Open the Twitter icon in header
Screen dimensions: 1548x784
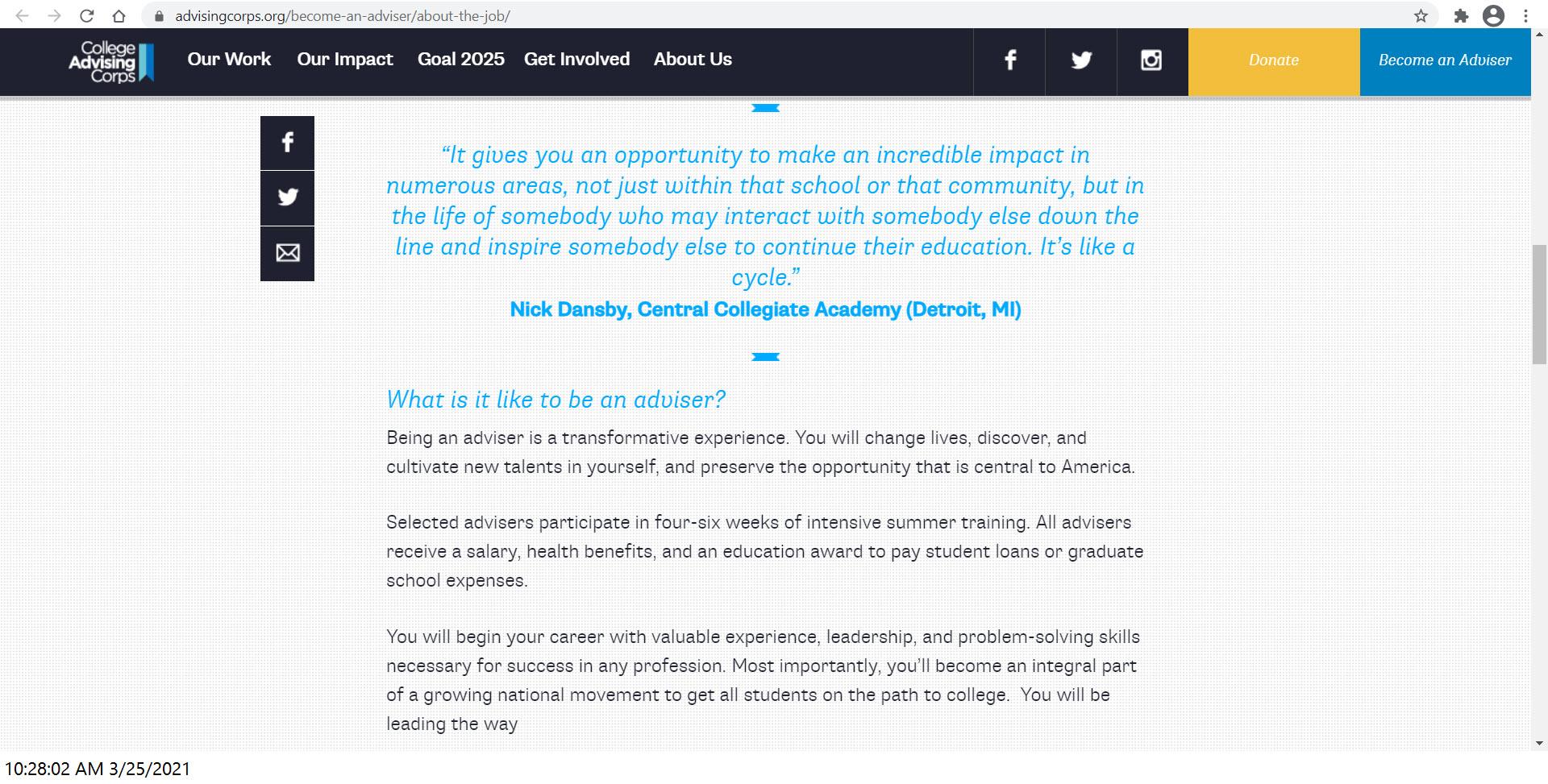[x=1081, y=60]
